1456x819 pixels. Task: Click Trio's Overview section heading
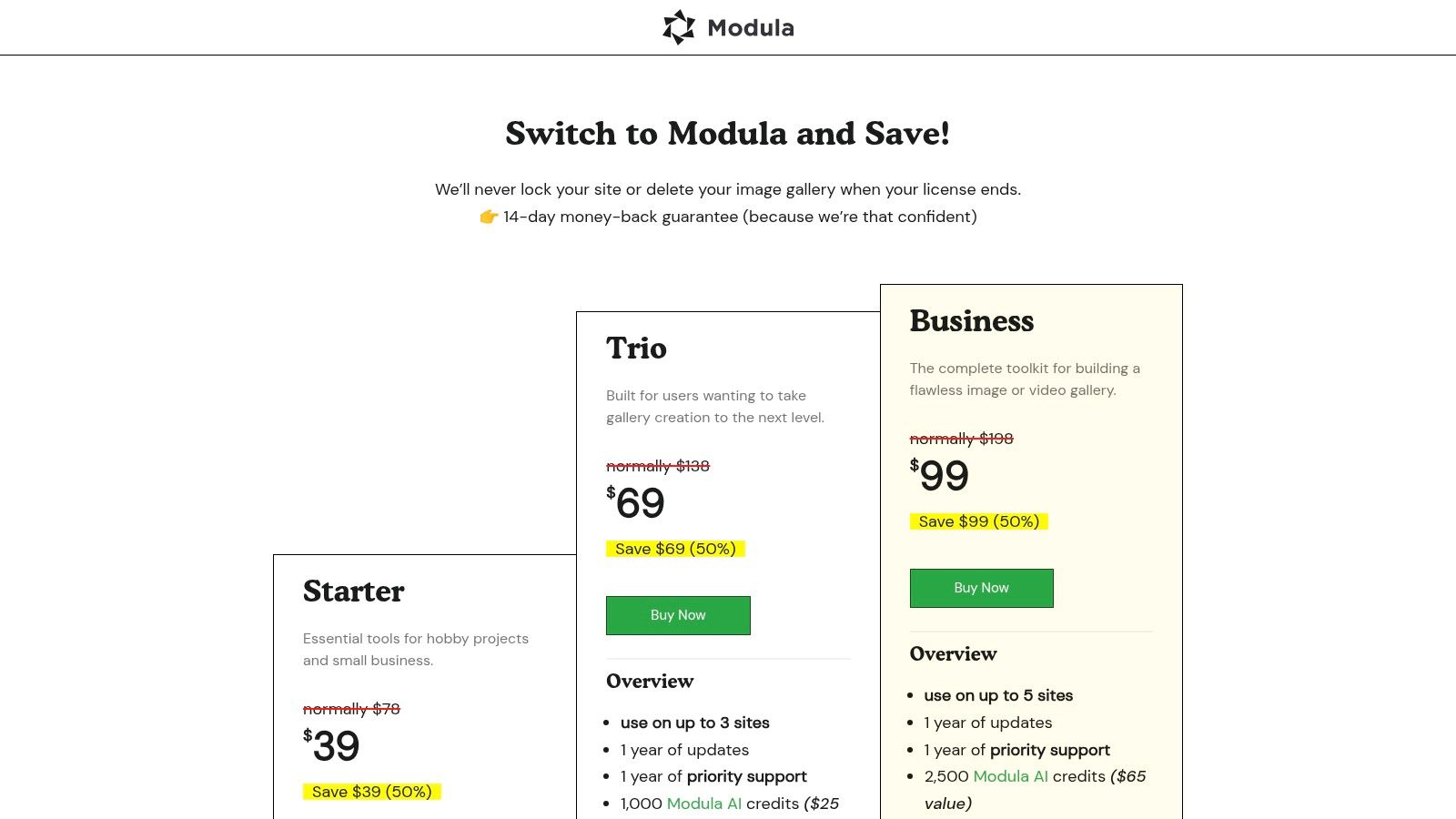(650, 682)
